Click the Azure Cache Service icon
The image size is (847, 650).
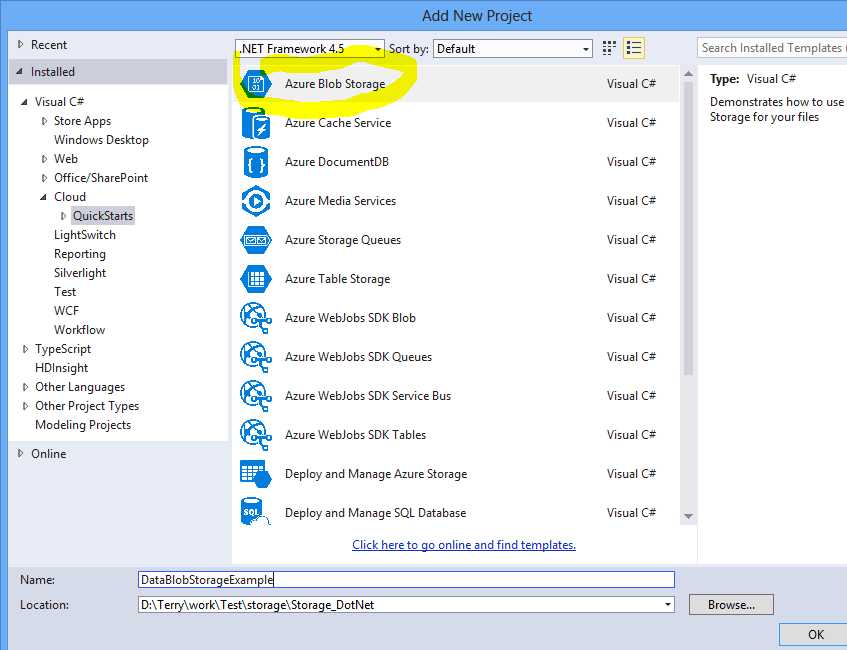(x=256, y=123)
